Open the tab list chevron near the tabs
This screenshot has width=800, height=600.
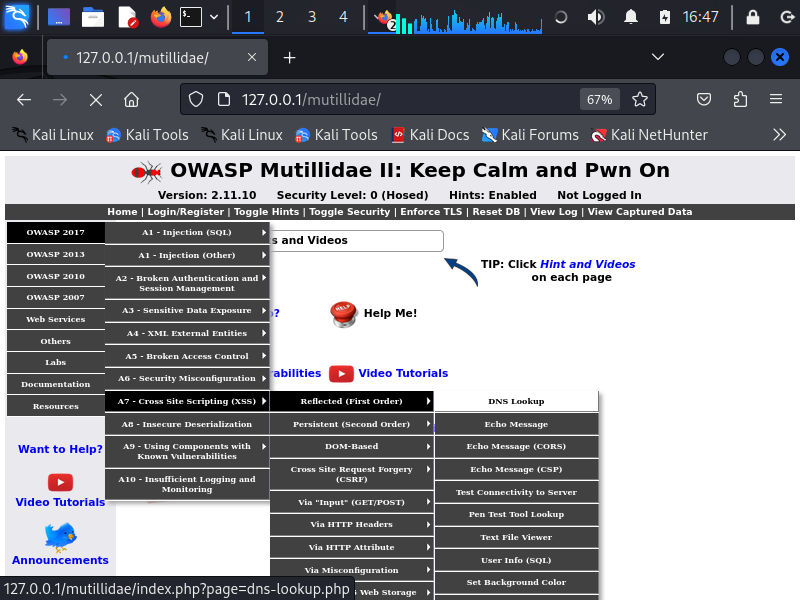[x=655, y=57]
